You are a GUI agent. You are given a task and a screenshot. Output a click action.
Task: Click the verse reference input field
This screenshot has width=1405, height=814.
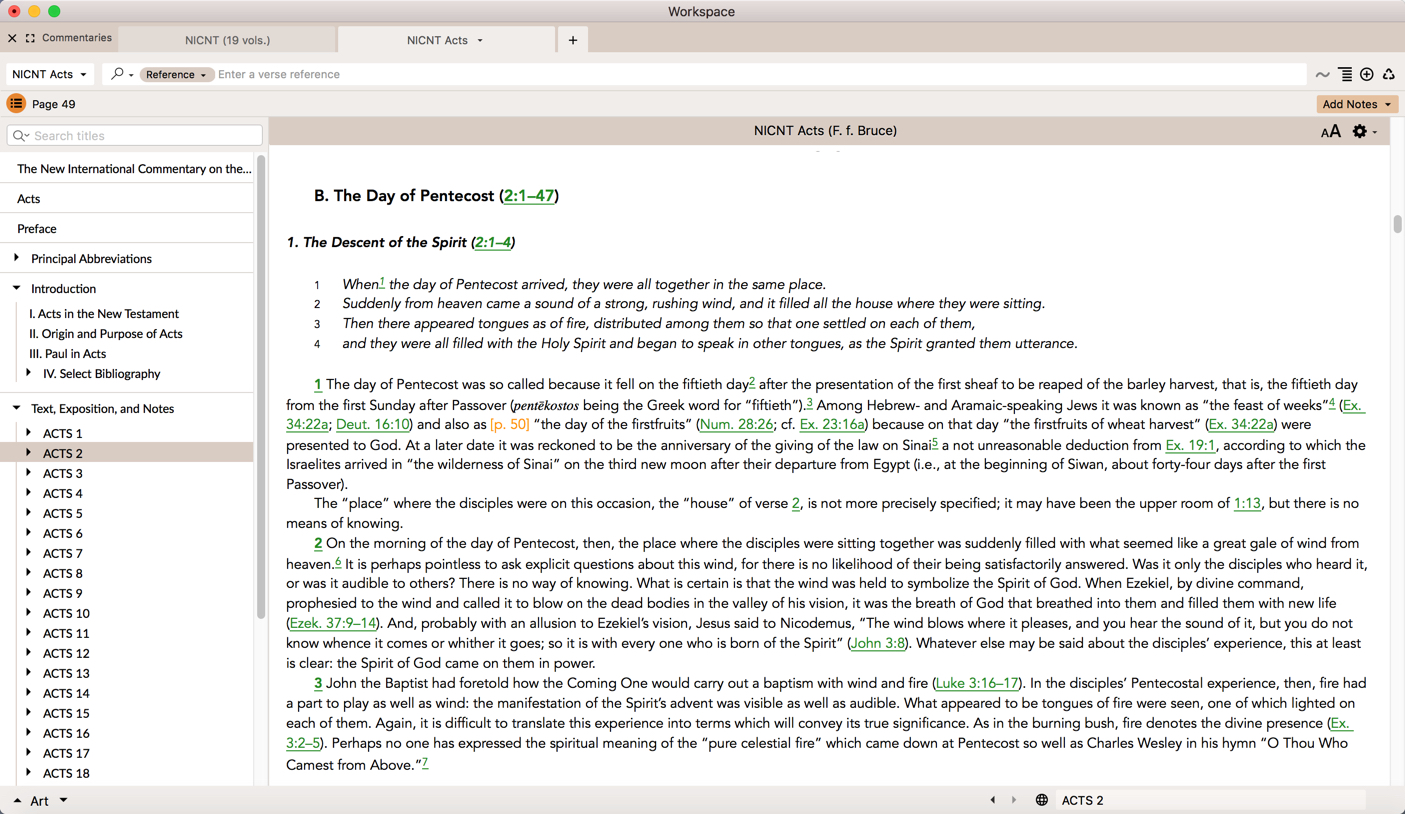(760, 74)
